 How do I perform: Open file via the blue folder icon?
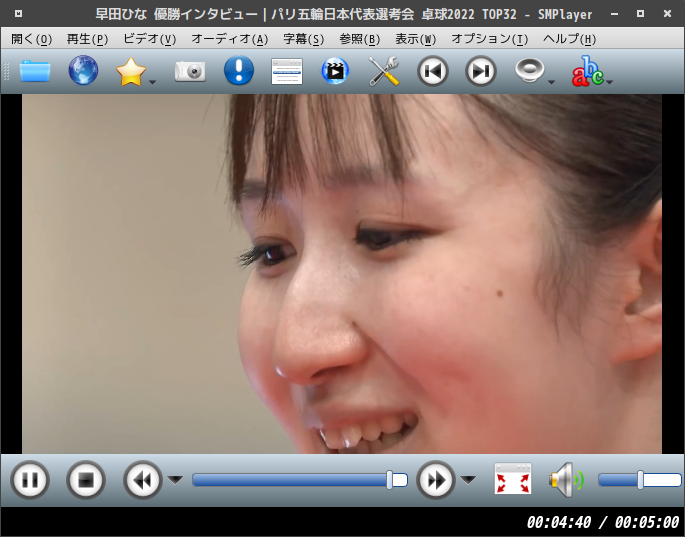tap(35, 71)
